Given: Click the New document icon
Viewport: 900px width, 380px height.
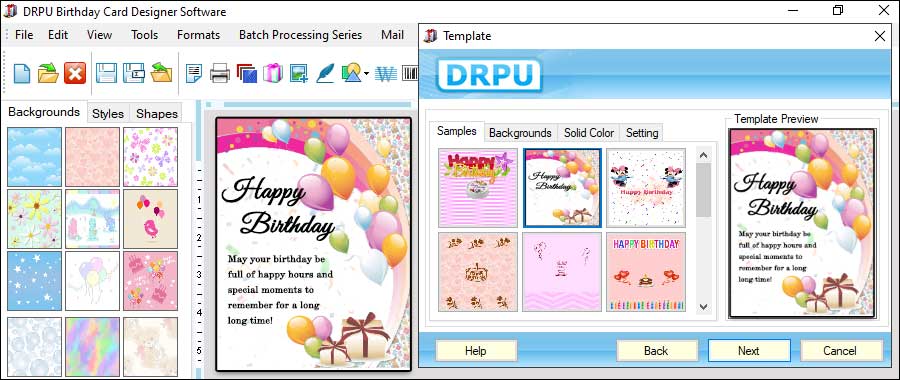Looking at the screenshot, I should click(22, 73).
